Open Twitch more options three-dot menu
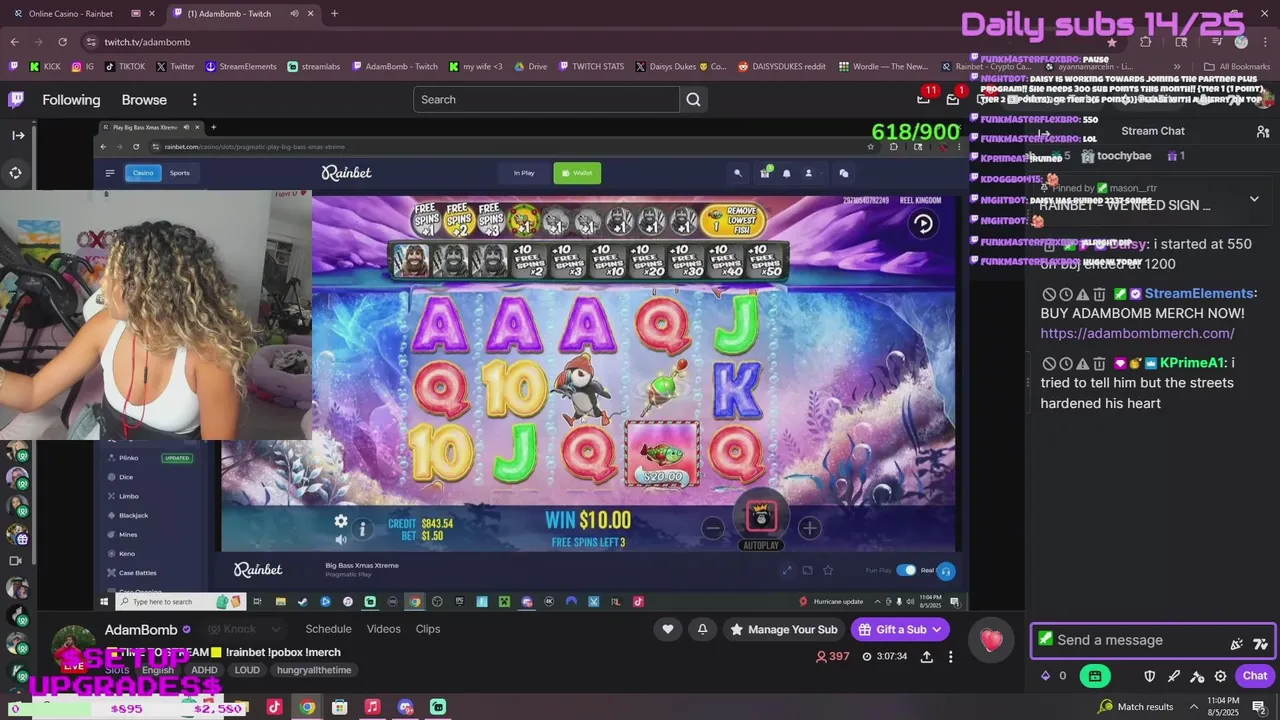 tap(194, 100)
